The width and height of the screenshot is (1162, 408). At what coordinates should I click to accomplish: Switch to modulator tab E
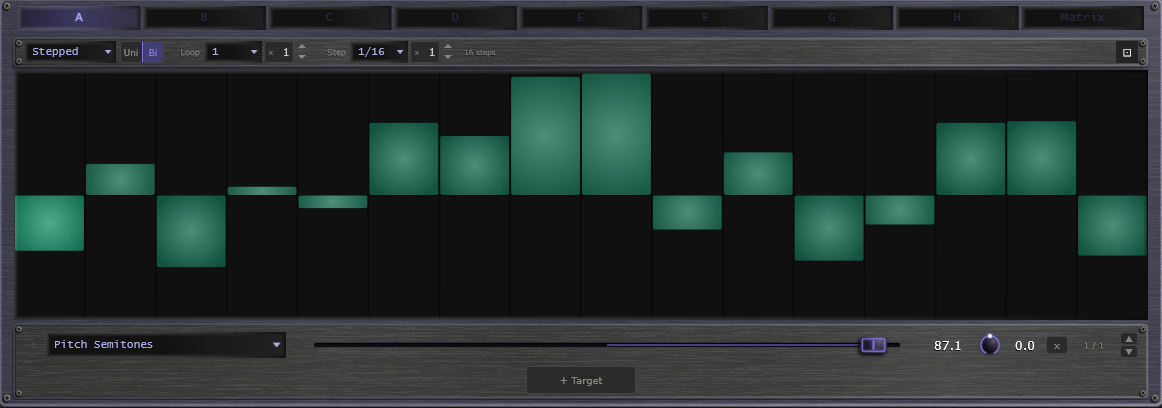(581, 18)
